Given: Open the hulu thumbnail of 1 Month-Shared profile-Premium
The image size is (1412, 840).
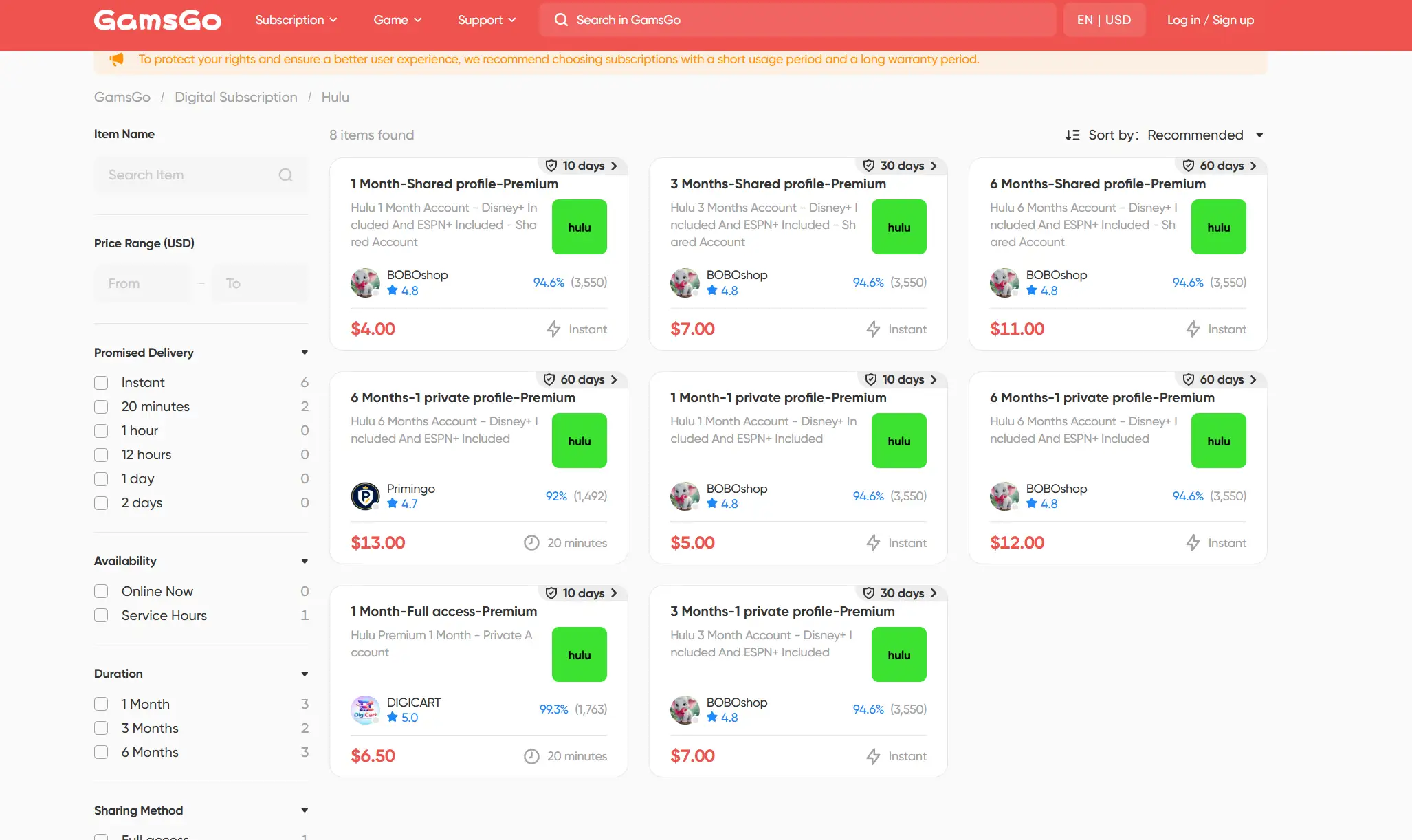Looking at the screenshot, I should point(580,227).
